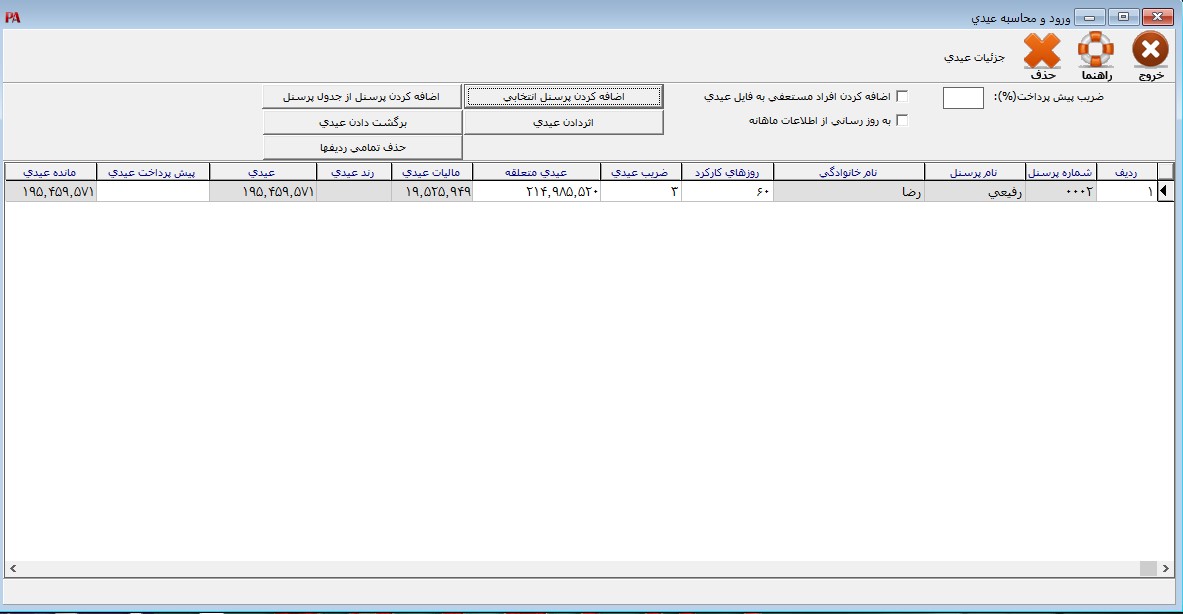Click the horizontal scrollbar left arrow

point(13,568)
